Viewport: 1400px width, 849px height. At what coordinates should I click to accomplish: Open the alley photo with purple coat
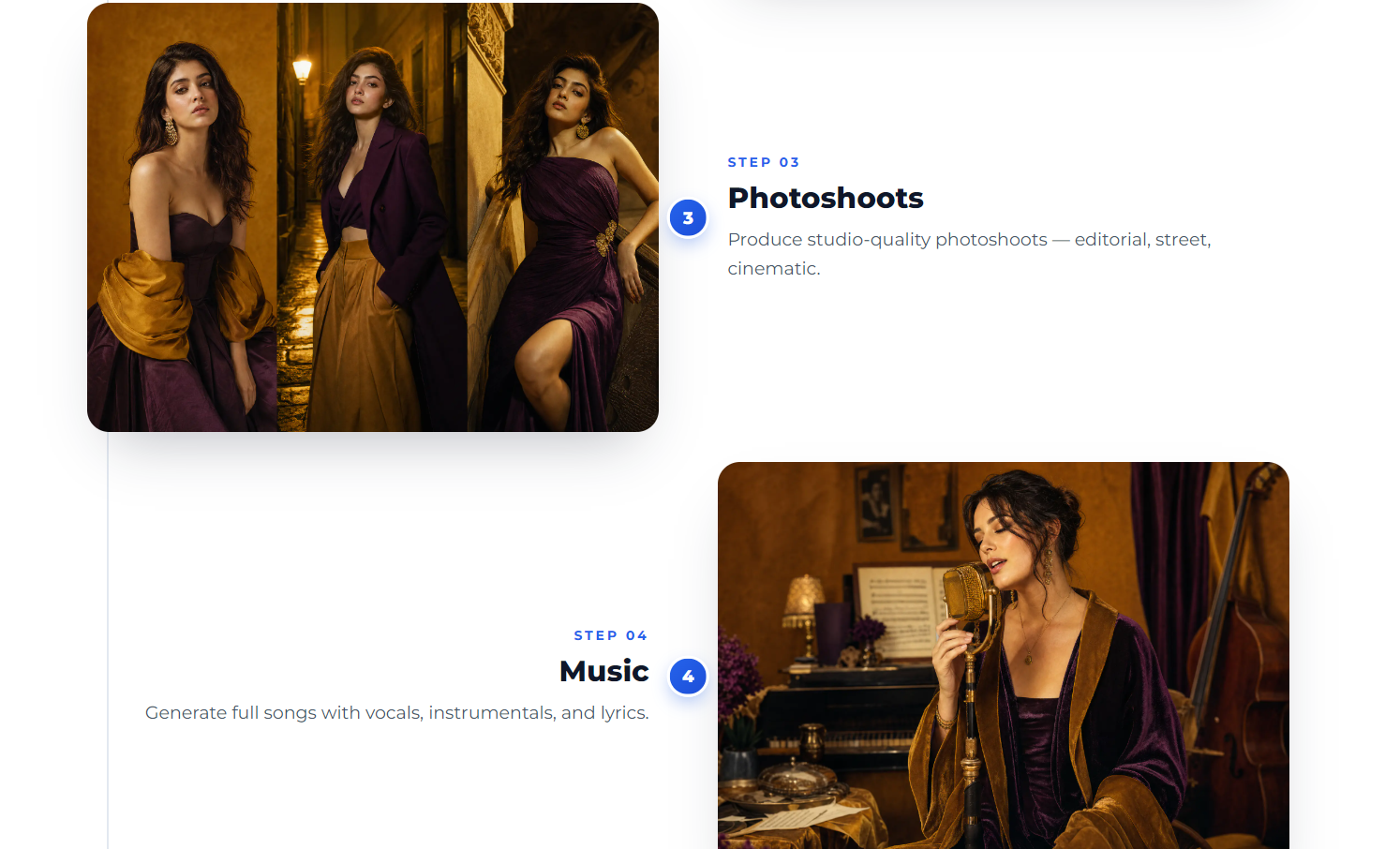pos(372,217)
